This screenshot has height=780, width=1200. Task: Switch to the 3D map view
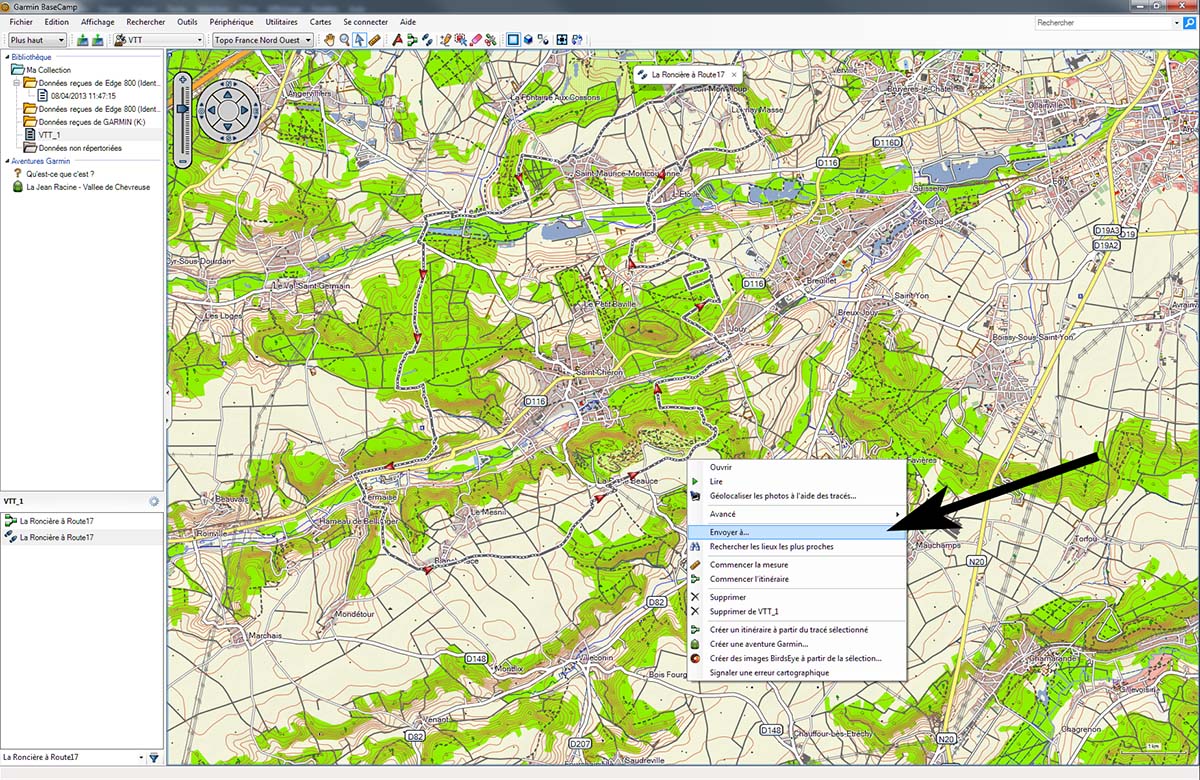click(528, 40)
